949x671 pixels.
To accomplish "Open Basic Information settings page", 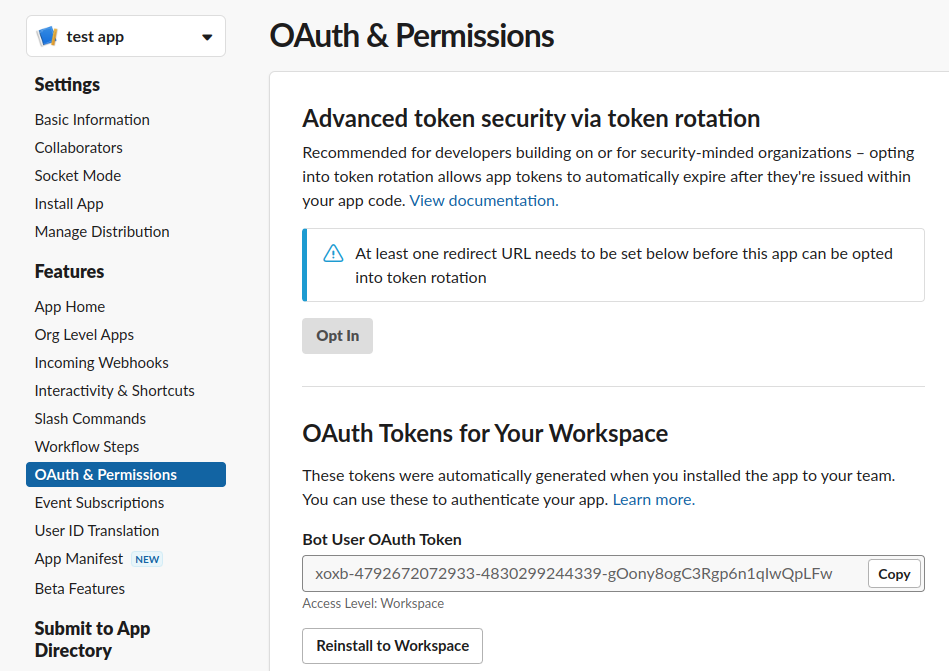I will 92,120.
